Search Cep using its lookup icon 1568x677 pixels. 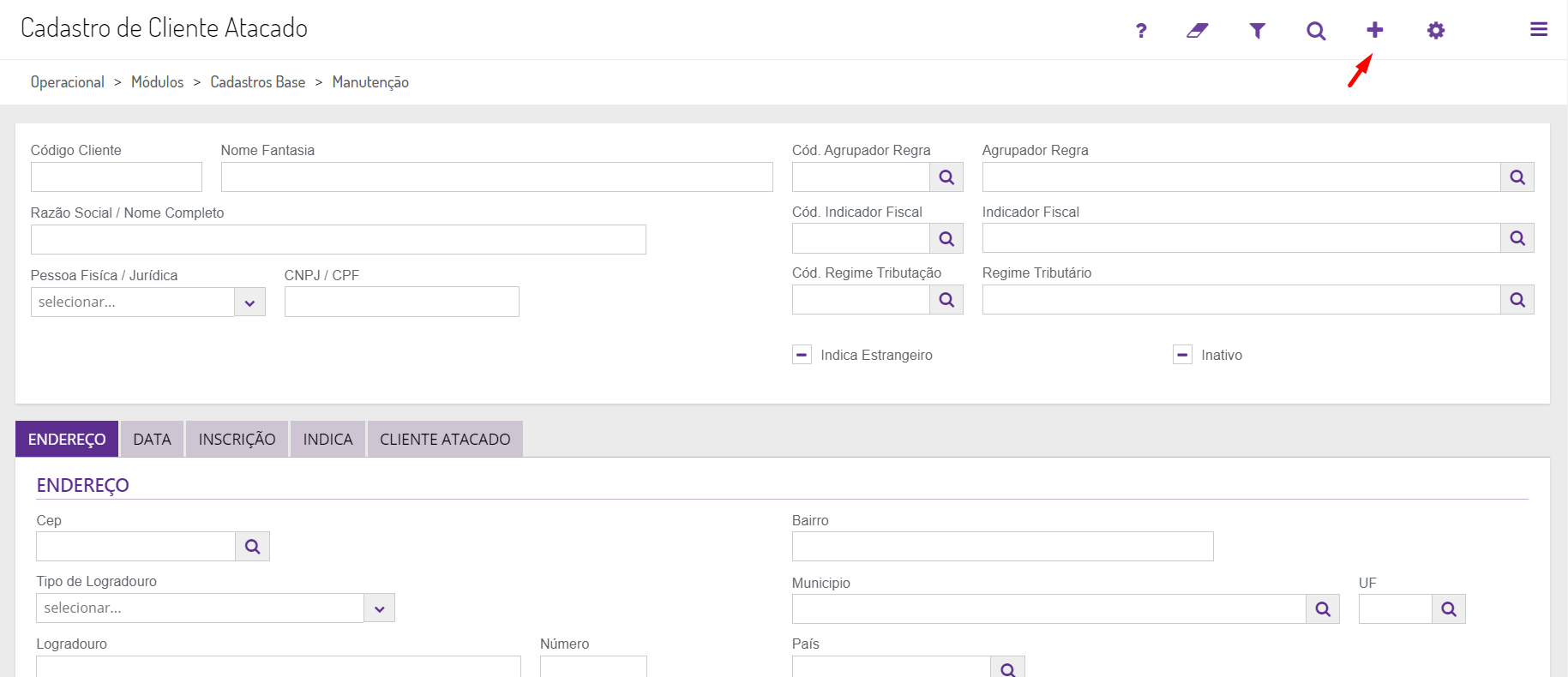point(252,547)
